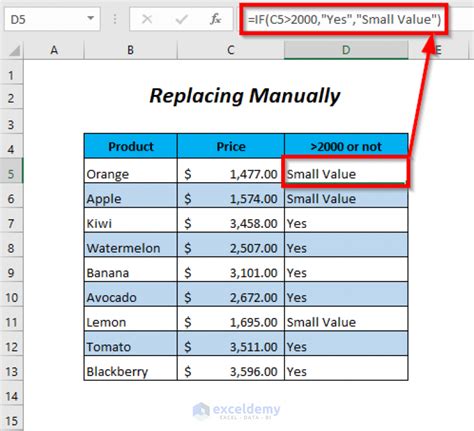Click the Enter checkmark in formula bar
Image resolution: width=474 pixels, height=431 pixels.
(x=181, y=19)
